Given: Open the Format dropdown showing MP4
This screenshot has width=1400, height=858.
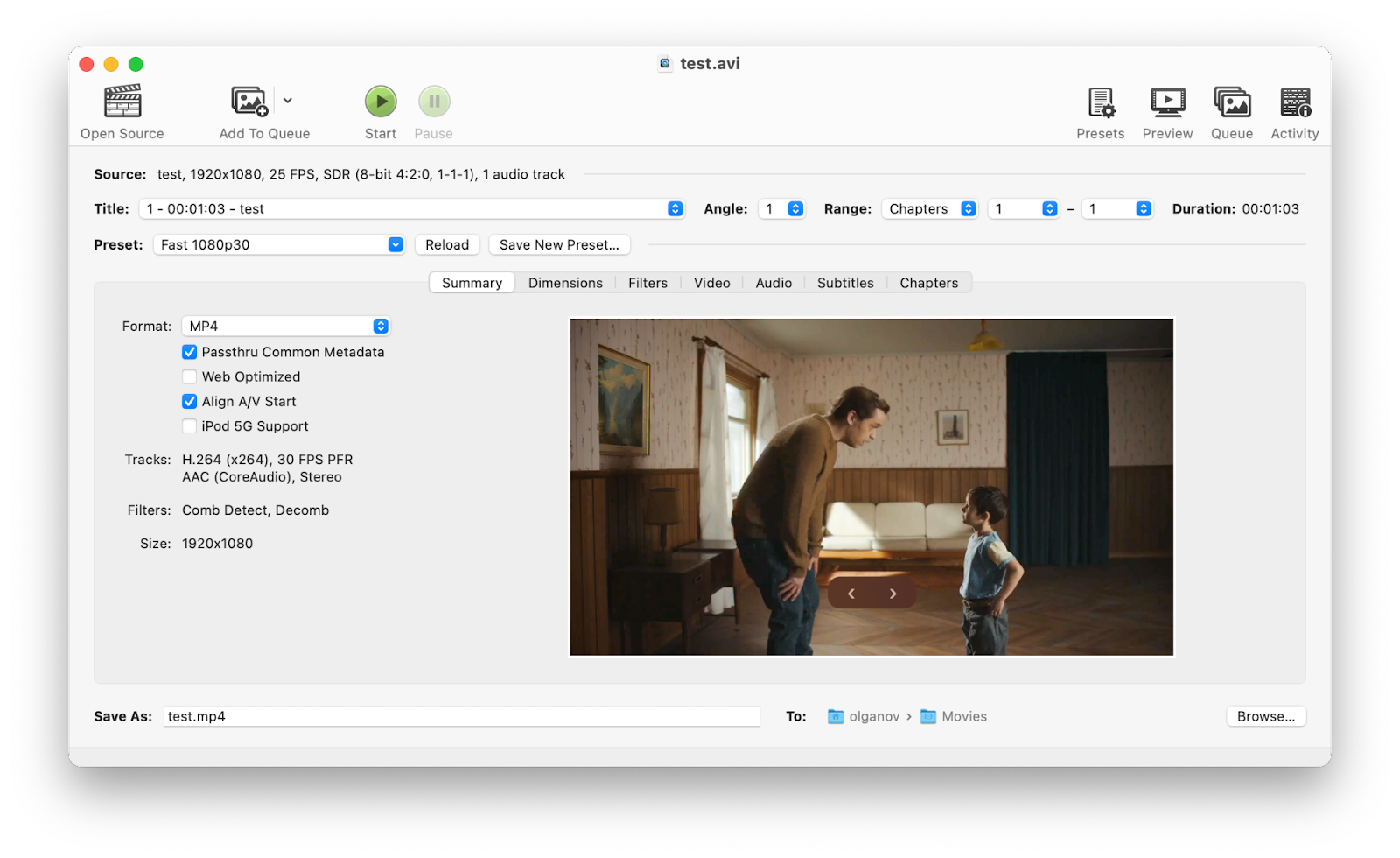Looking at the screenshot, I should point(285,326).
